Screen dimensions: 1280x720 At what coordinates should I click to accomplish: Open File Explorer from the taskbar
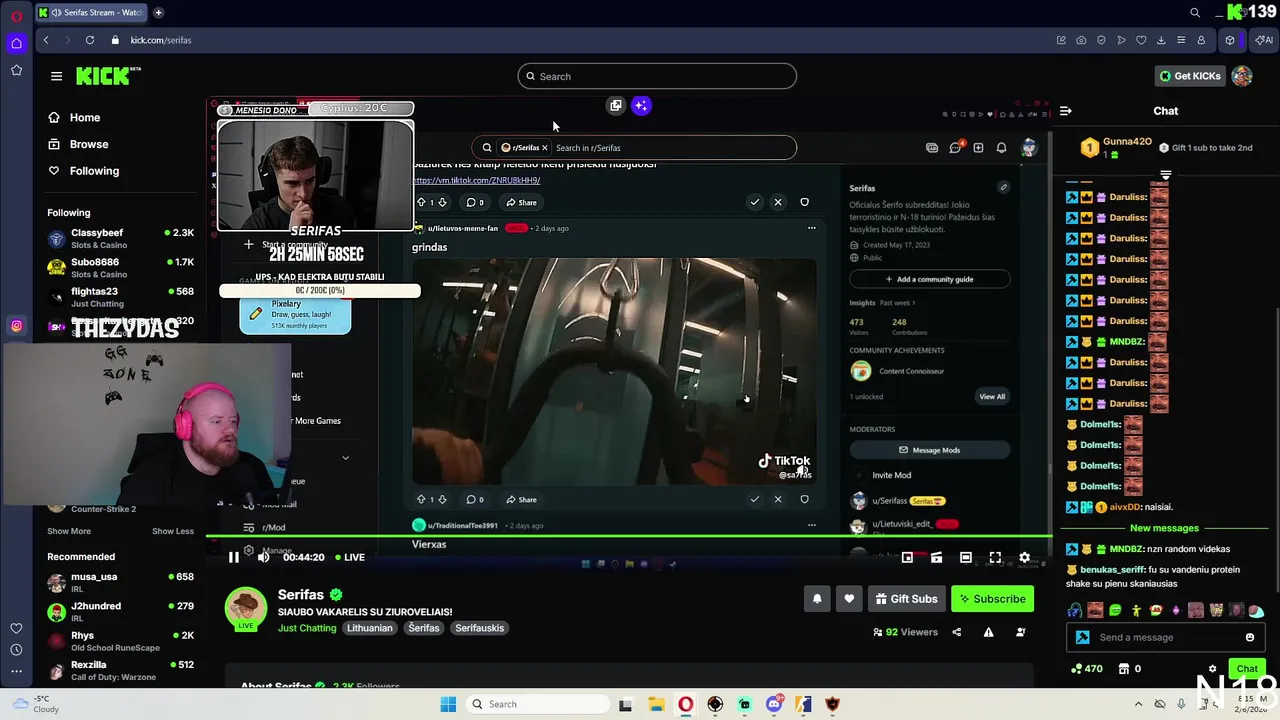click(655, 704)
